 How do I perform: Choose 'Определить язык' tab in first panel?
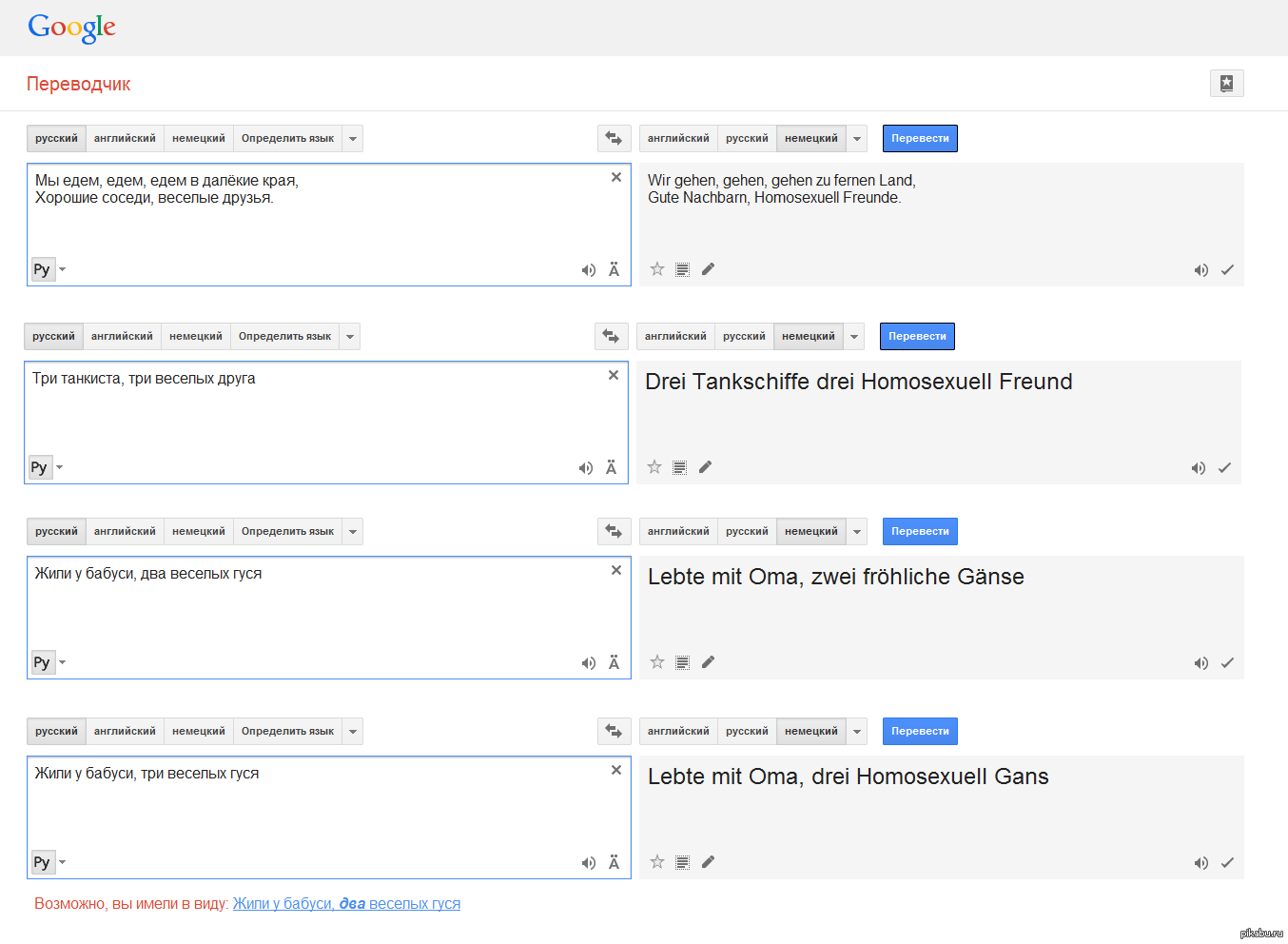[288, 139]
